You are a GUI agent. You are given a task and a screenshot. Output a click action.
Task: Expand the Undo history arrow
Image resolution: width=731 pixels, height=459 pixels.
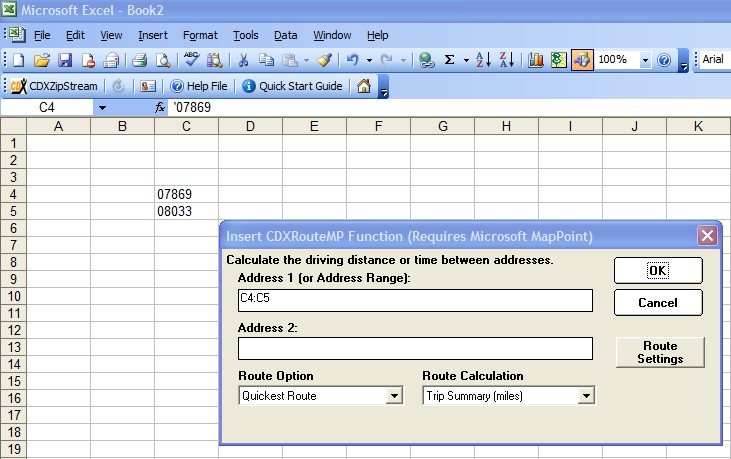[x=369, y=61]
